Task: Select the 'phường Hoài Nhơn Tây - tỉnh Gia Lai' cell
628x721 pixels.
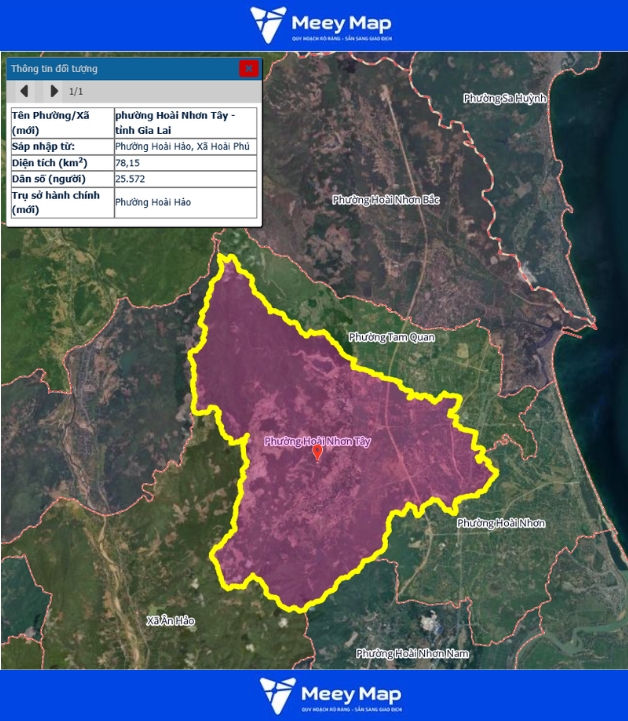Action: [x=185, y=123]
